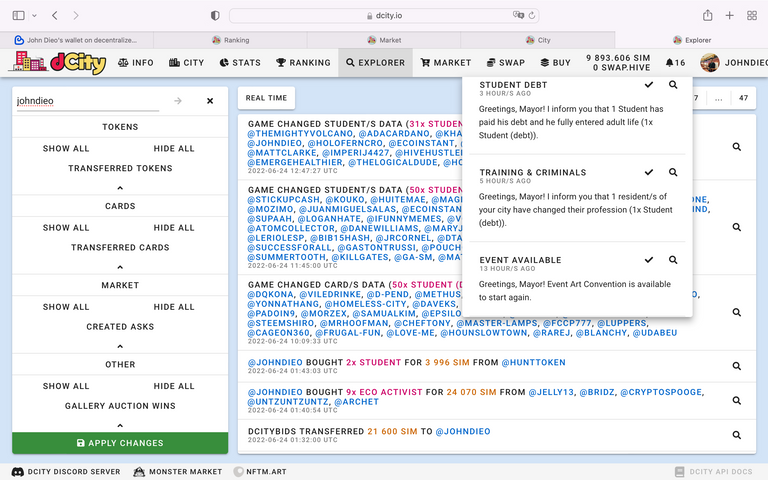Click SHOW ALL under MARKET
Screen dimensions: 768x480
point(66,307)
